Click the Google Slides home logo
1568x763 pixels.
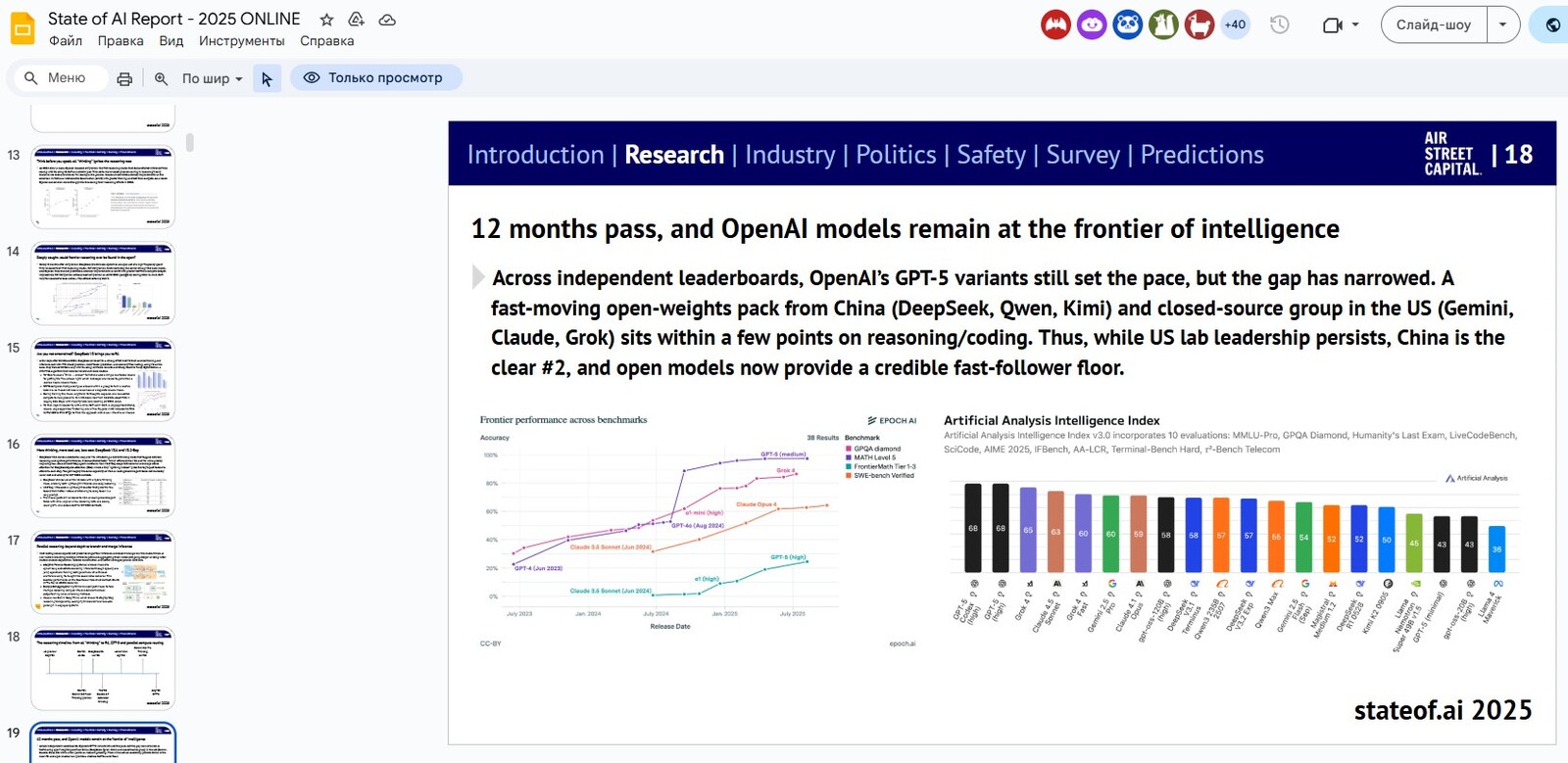tap(23, 28)
